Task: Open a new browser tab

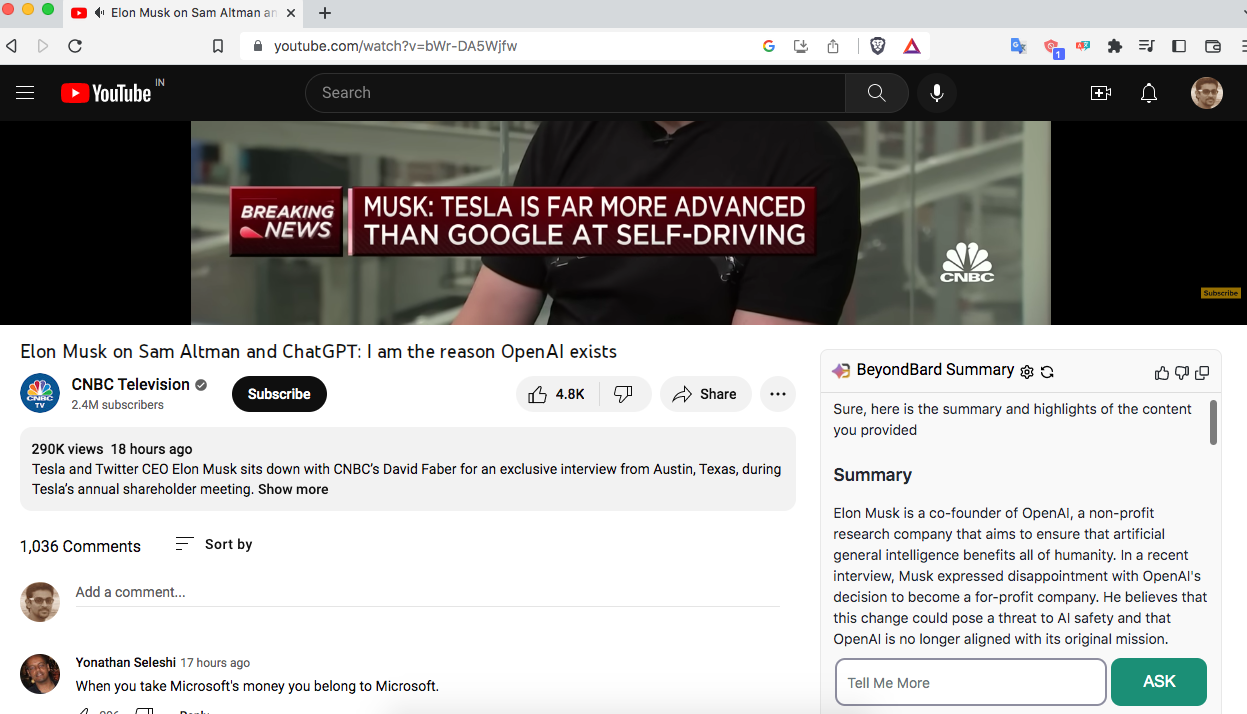Action: 325,13
